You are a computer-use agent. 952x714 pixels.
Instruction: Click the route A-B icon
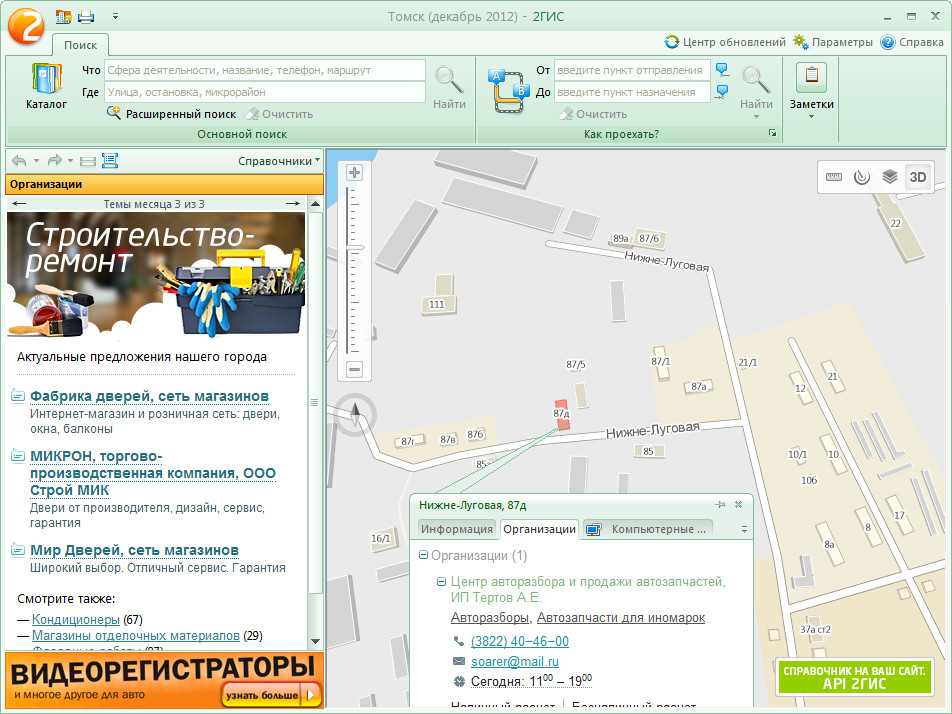(x=509, y=90)
